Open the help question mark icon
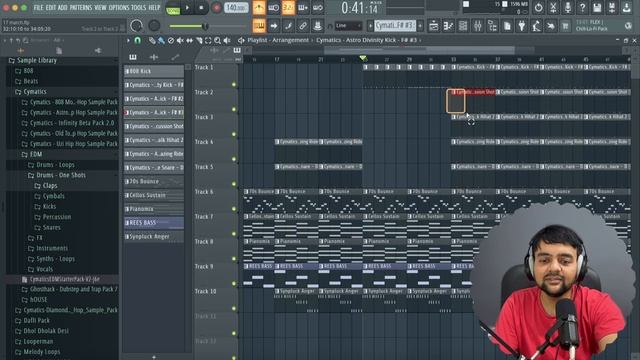The image size is (640, 360). (582, 7)
